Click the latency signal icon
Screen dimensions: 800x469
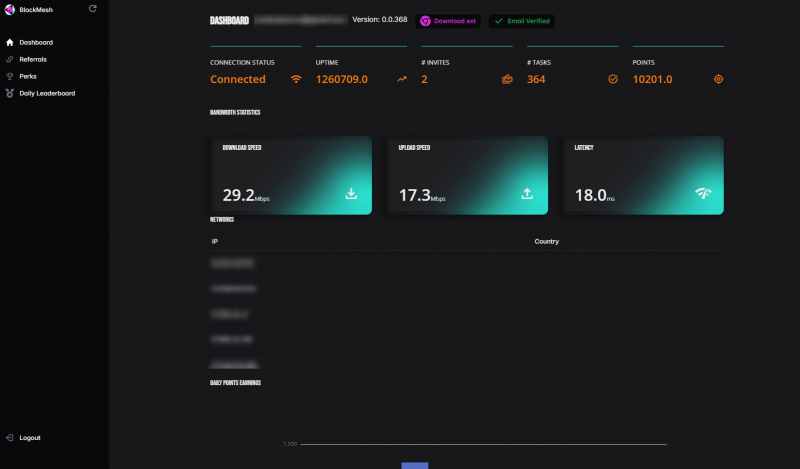[703, 194]
